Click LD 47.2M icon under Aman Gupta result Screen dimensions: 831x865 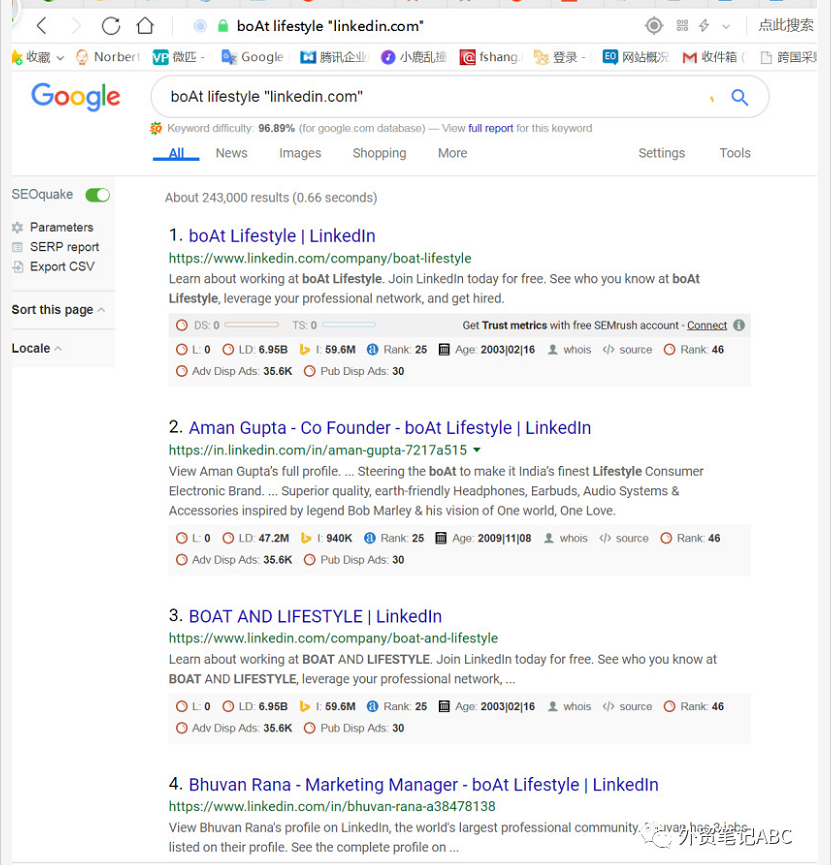tap(228, 538)
